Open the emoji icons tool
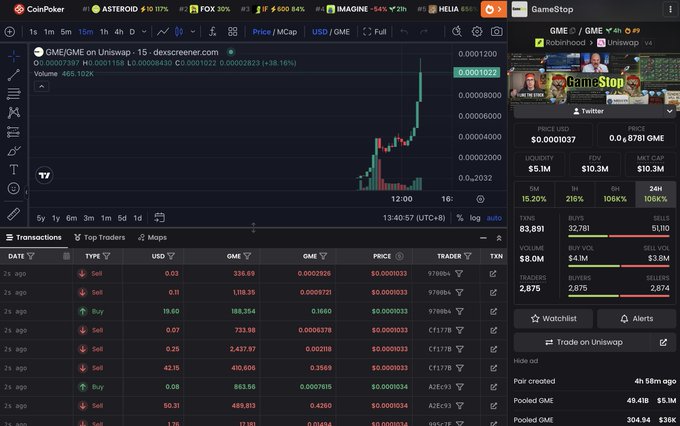680x426 pixels. tap(13, 188)
